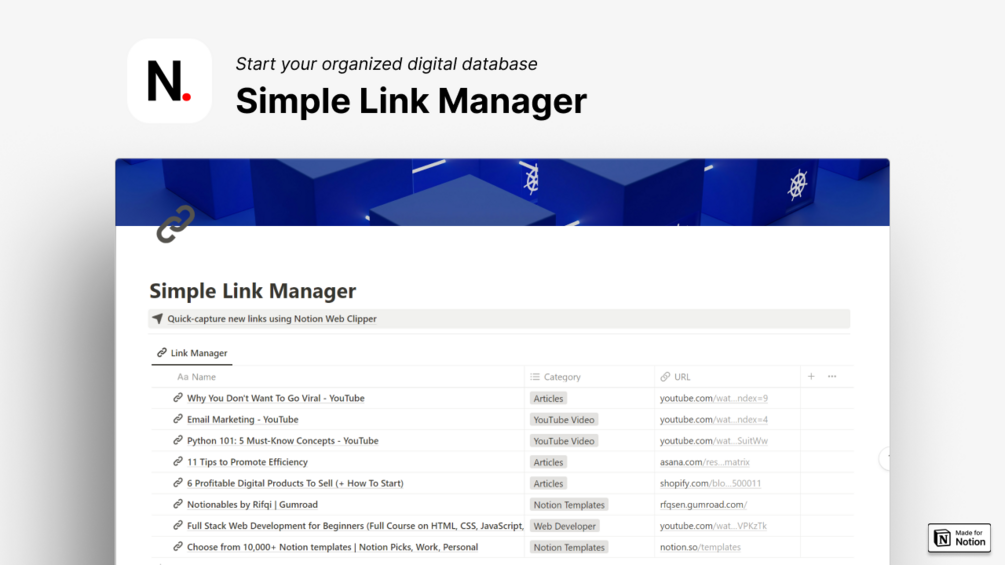Add a new column with plus icon
Image resolution: width=1005 pixels, height=565 pixels.
click(x=811, y=377)
